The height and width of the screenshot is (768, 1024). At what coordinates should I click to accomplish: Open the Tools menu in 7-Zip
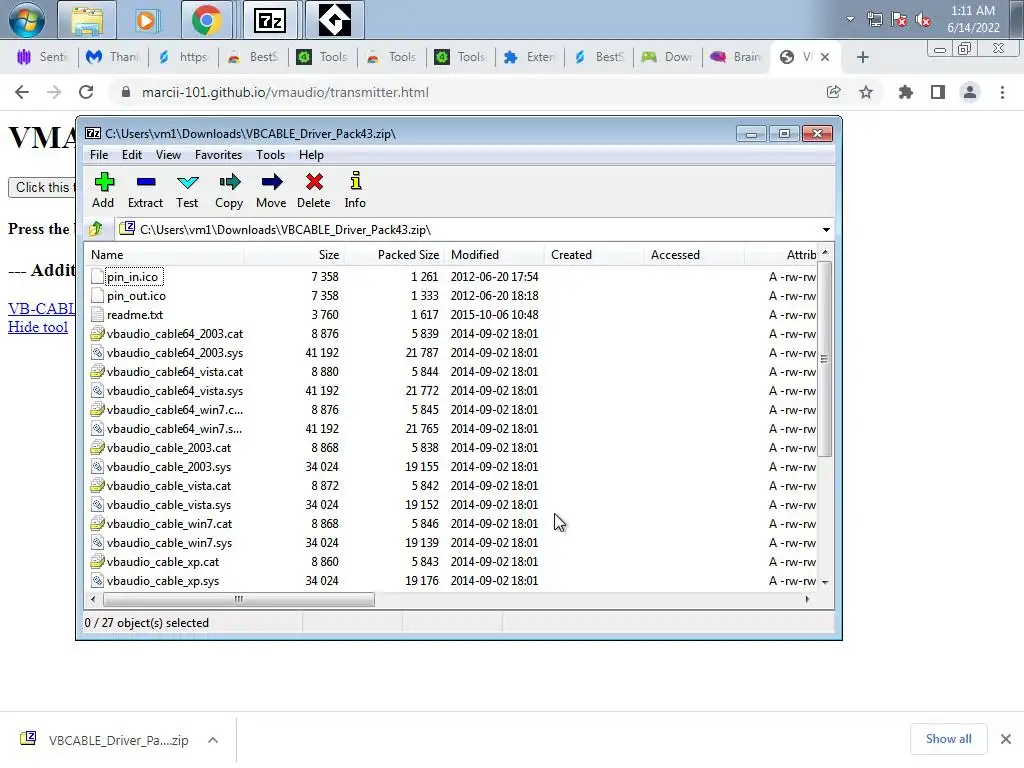tap(270, 155)
